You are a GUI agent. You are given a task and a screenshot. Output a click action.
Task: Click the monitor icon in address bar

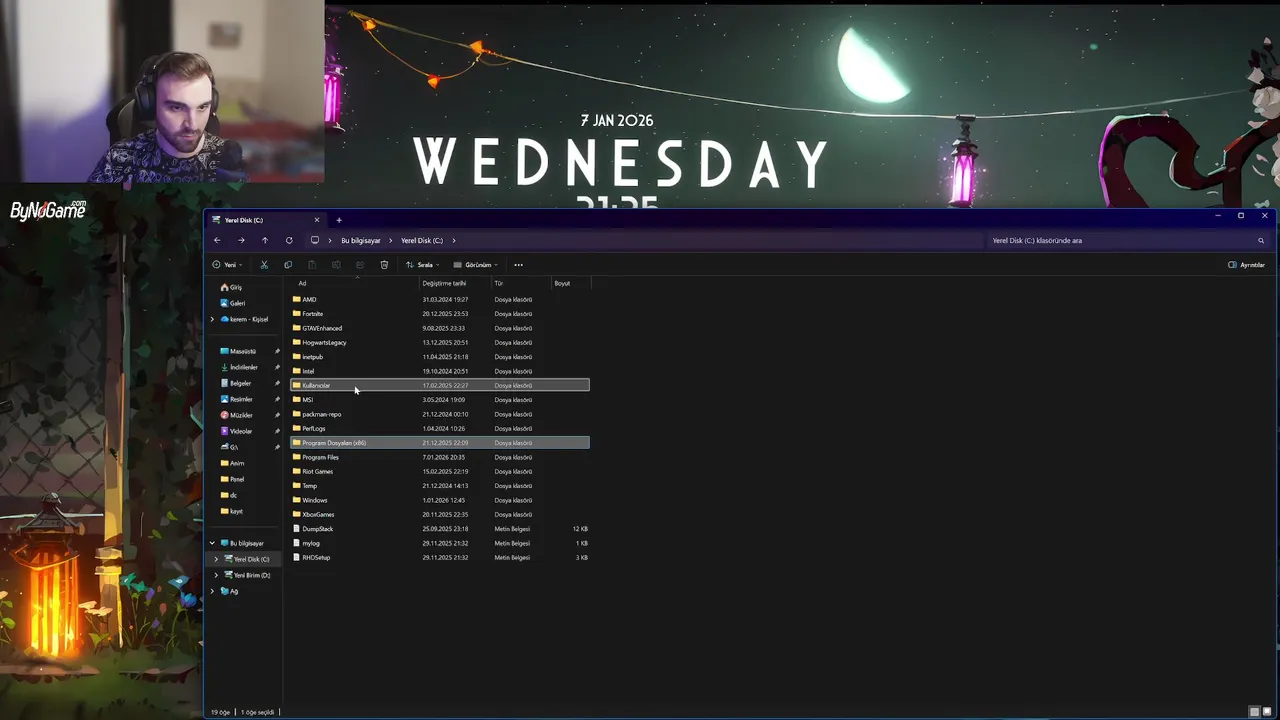point(315,240)
